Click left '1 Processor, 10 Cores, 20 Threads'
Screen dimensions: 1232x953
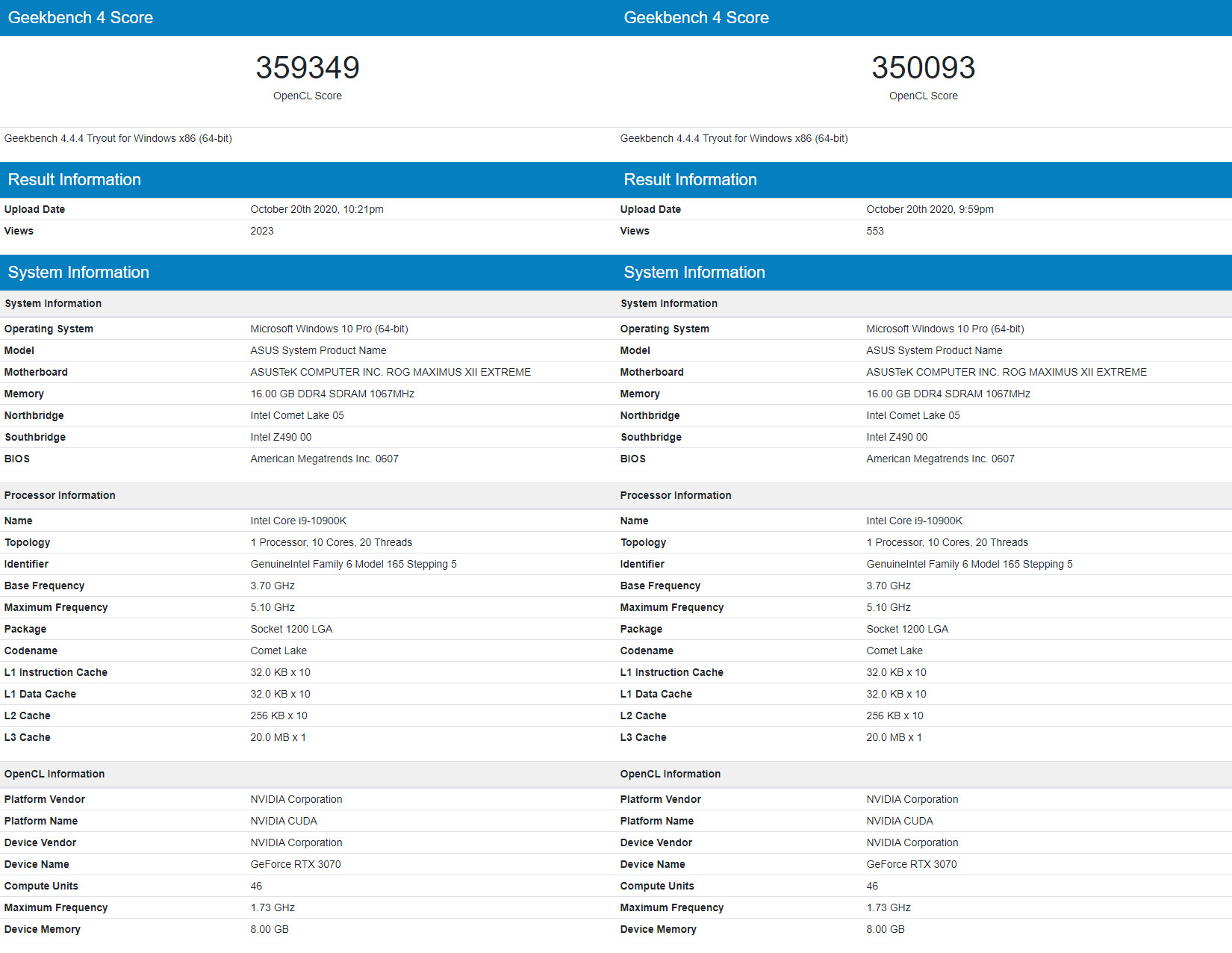[332, 542]
